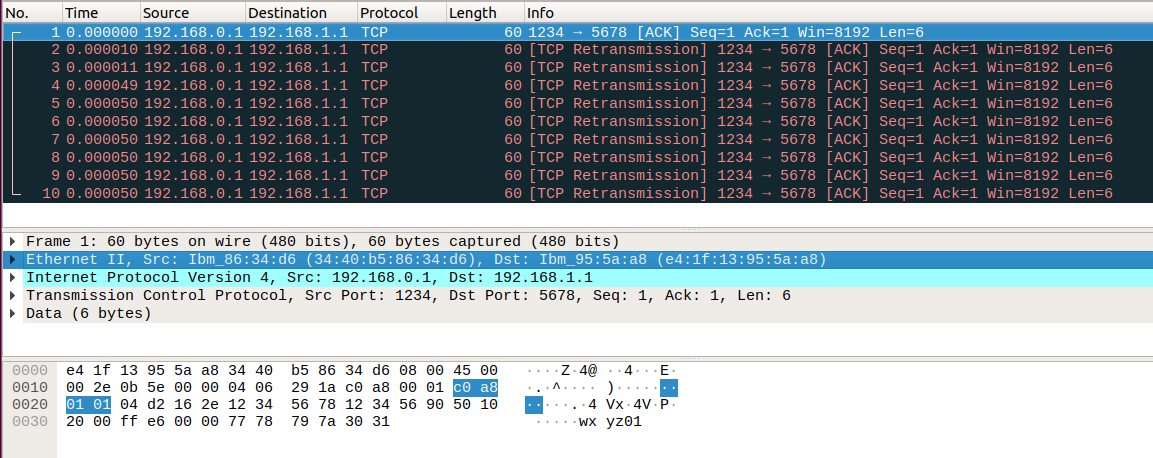
Task: Click hex offset 0020 label
Action: pyautogui.click(x=29, y=405)
